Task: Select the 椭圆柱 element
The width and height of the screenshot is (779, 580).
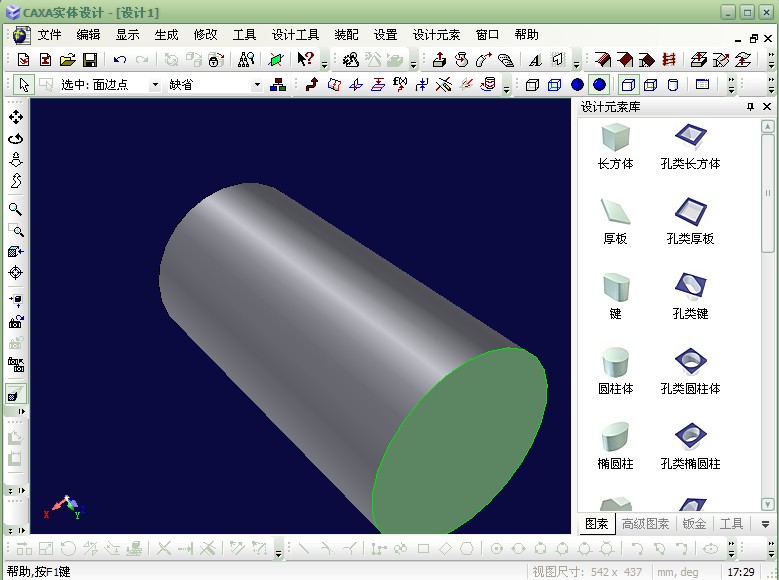Action: pyautogui.click(x=616, y=446)
